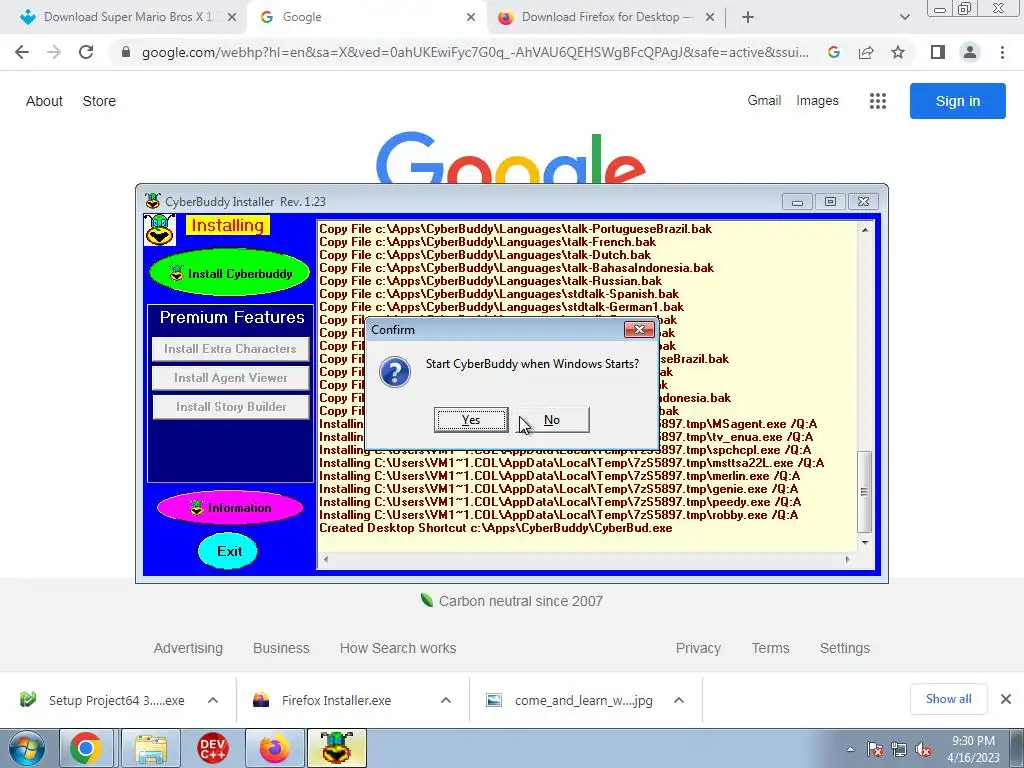Open the Chrome profile icon

[x=970, y=52]
